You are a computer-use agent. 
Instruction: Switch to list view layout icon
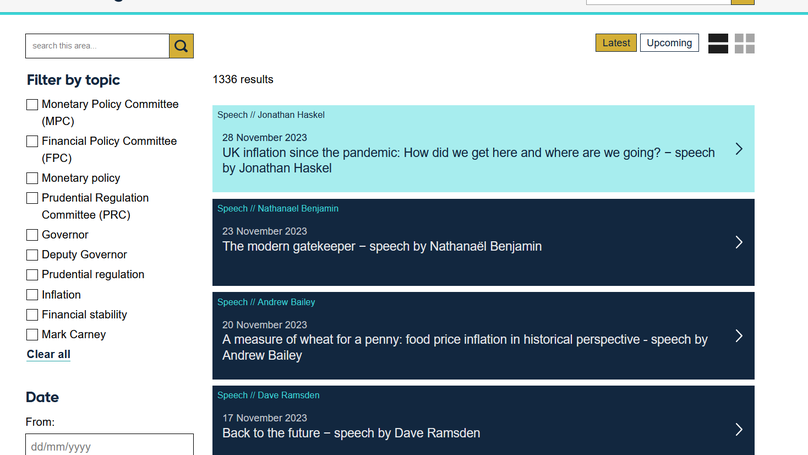coord(718,43)
